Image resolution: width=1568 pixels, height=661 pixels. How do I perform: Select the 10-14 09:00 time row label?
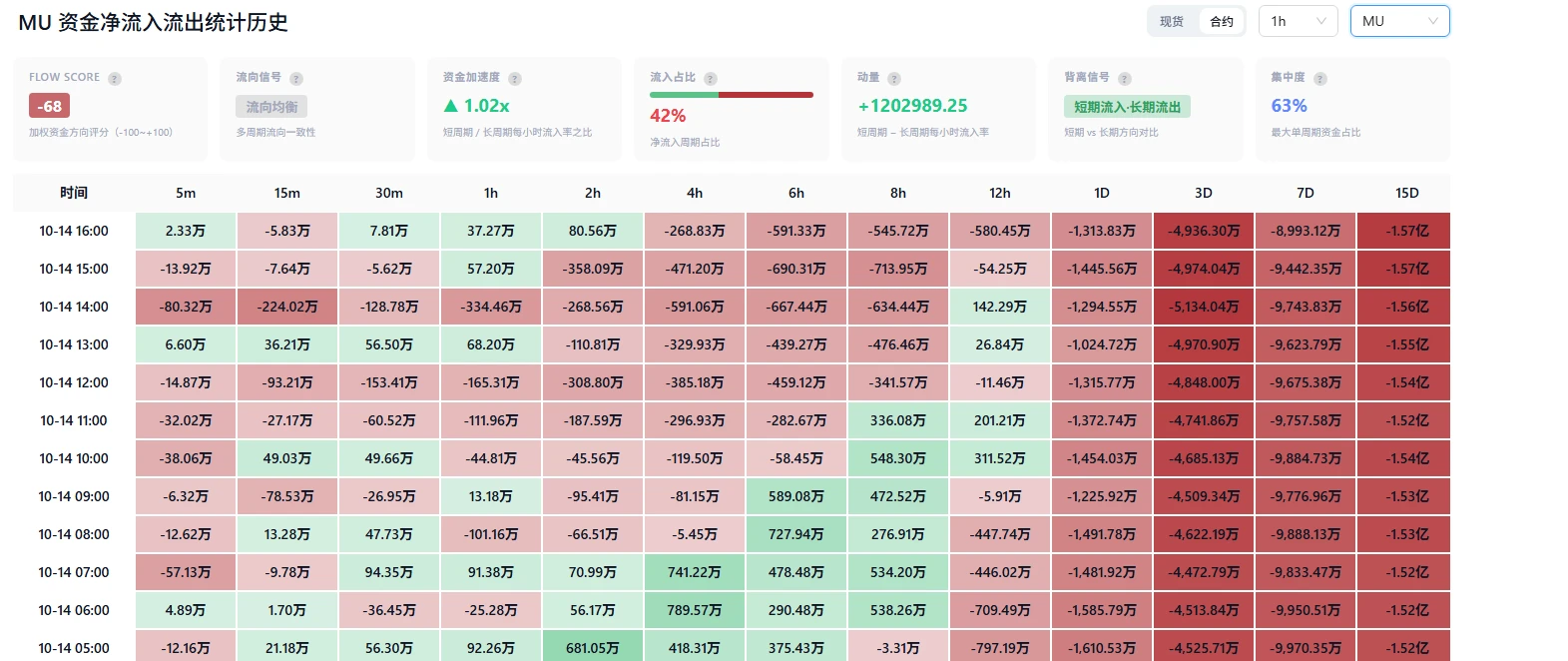74,496
